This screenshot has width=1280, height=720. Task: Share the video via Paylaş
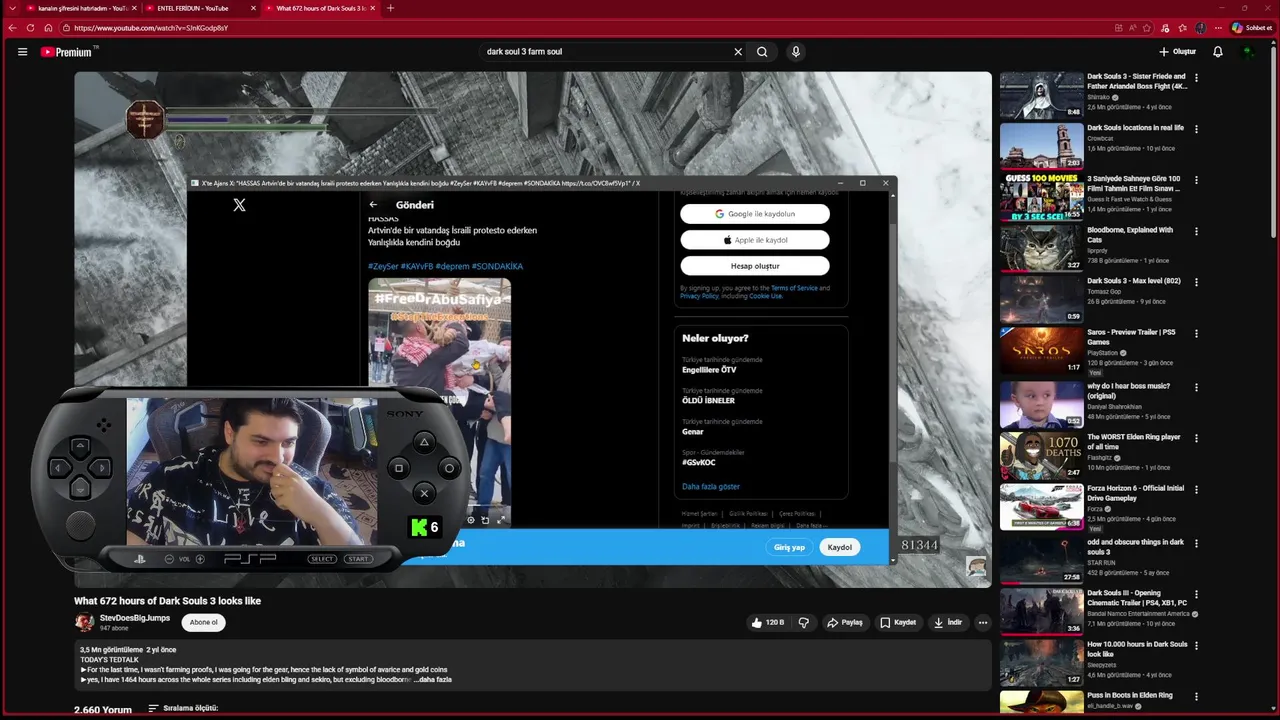[845, 622]
